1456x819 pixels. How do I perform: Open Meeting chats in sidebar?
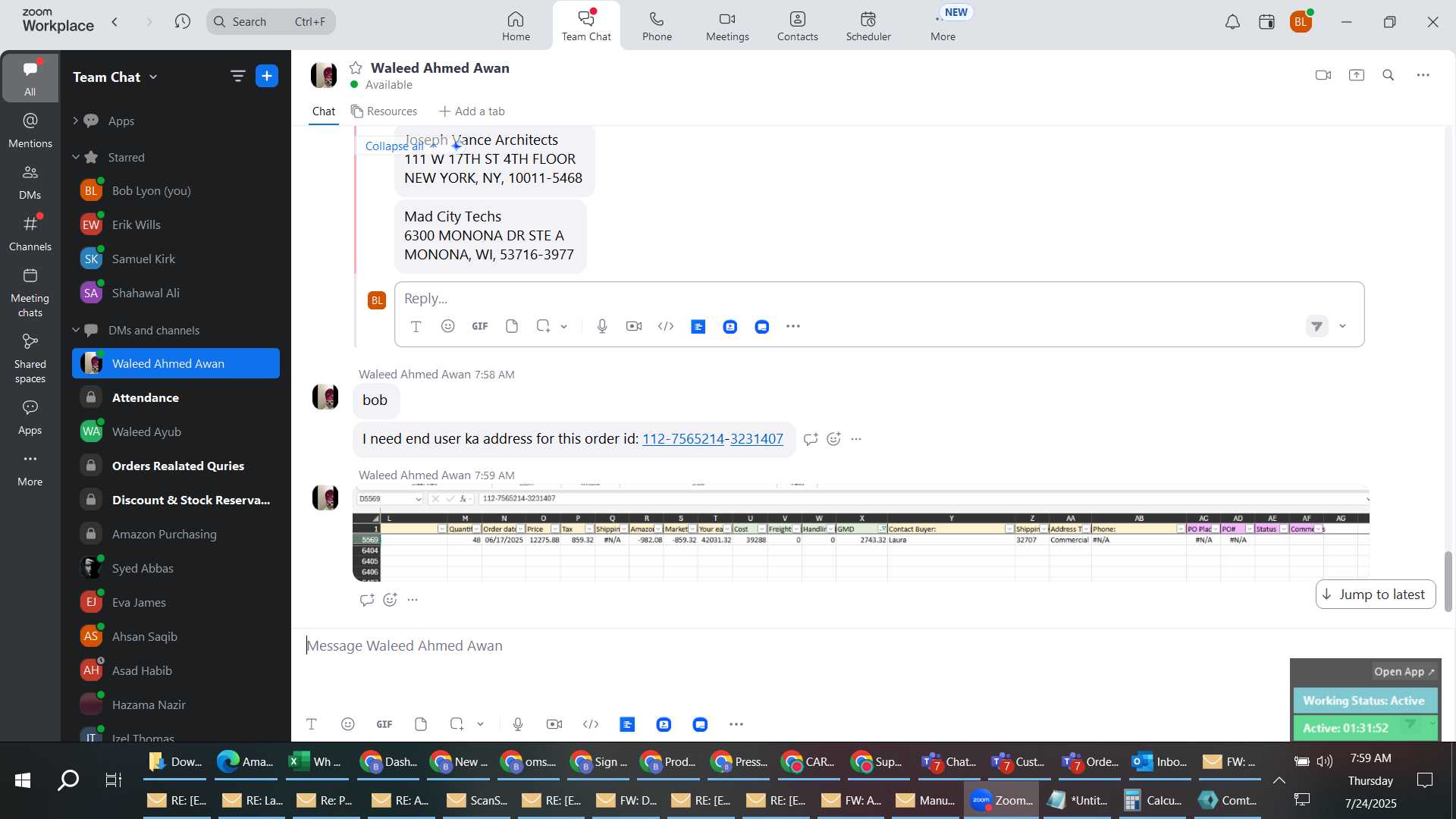[30, 293]
